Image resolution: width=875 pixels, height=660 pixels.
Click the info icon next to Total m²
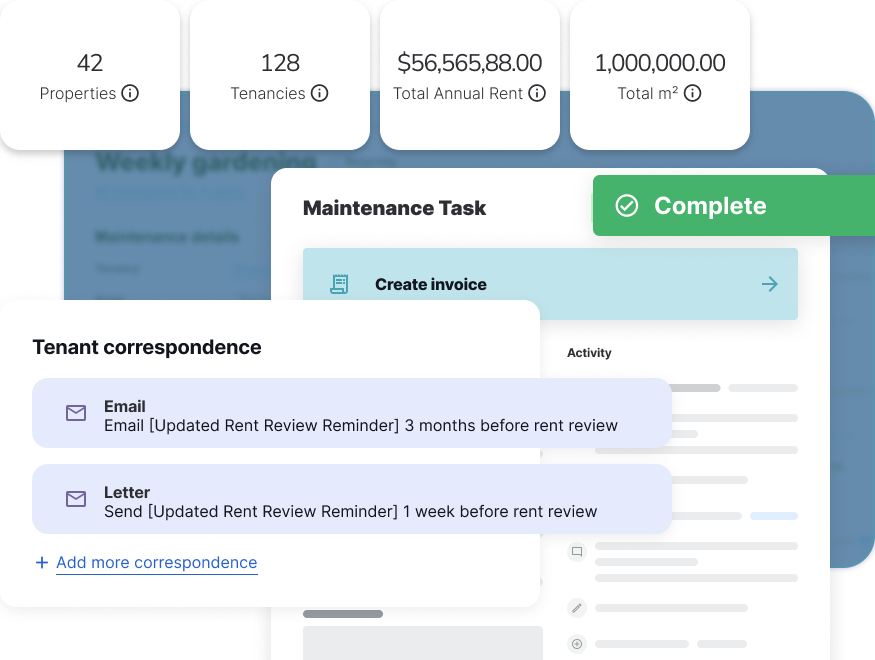pyautogui.click(x=692, y=93)
